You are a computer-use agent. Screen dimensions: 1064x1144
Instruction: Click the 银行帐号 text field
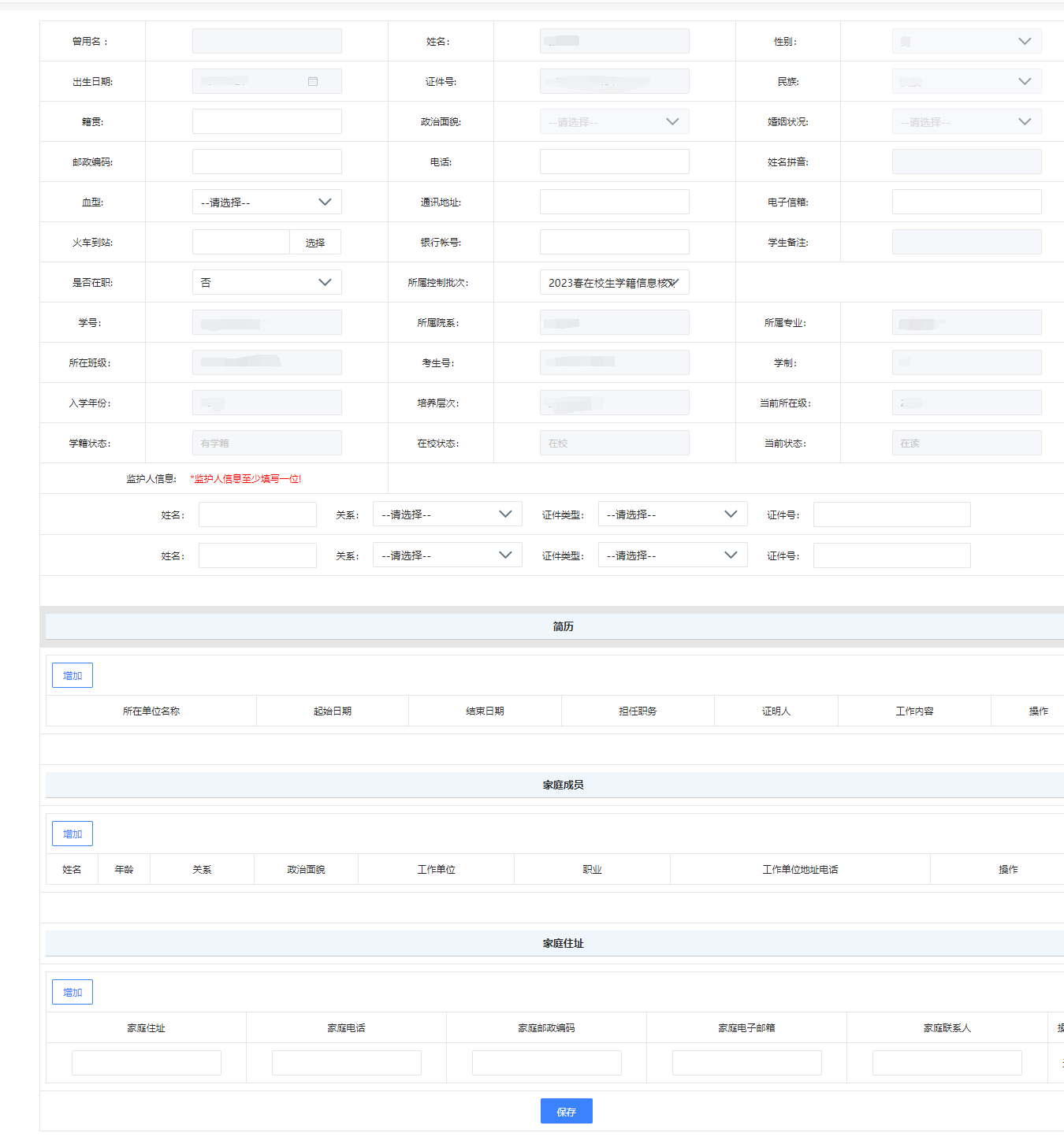(x=614, y=243)
